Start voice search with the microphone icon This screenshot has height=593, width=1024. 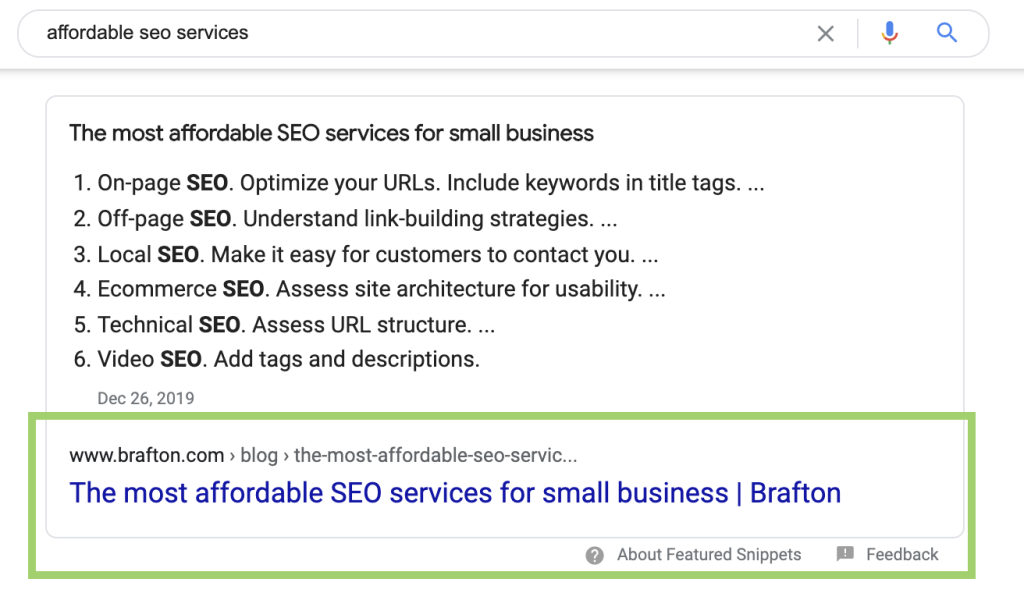[889, 34]
